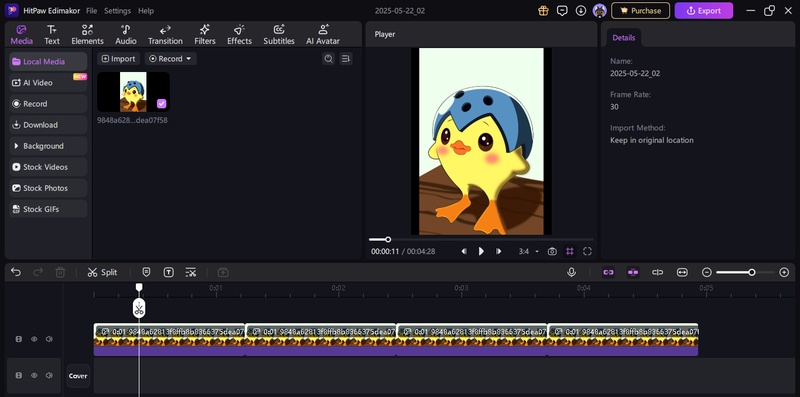Click the player progress slider handle
The image size is (800, 397).
pos(388,239)
